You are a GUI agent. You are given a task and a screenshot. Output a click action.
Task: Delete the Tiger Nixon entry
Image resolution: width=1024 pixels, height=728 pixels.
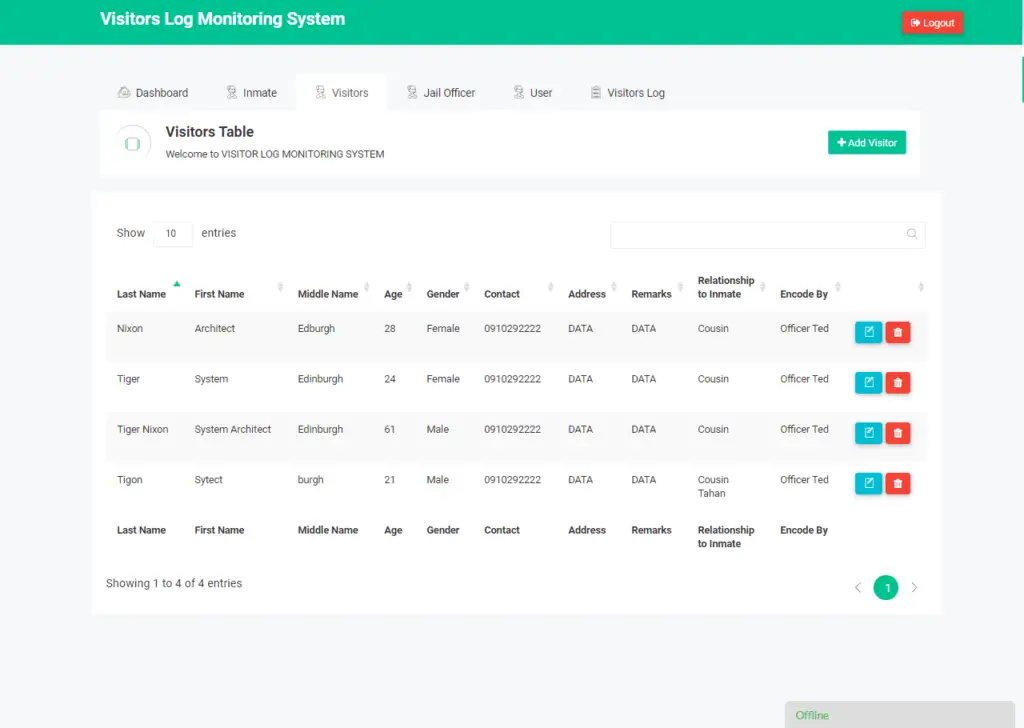coord(898,433)
